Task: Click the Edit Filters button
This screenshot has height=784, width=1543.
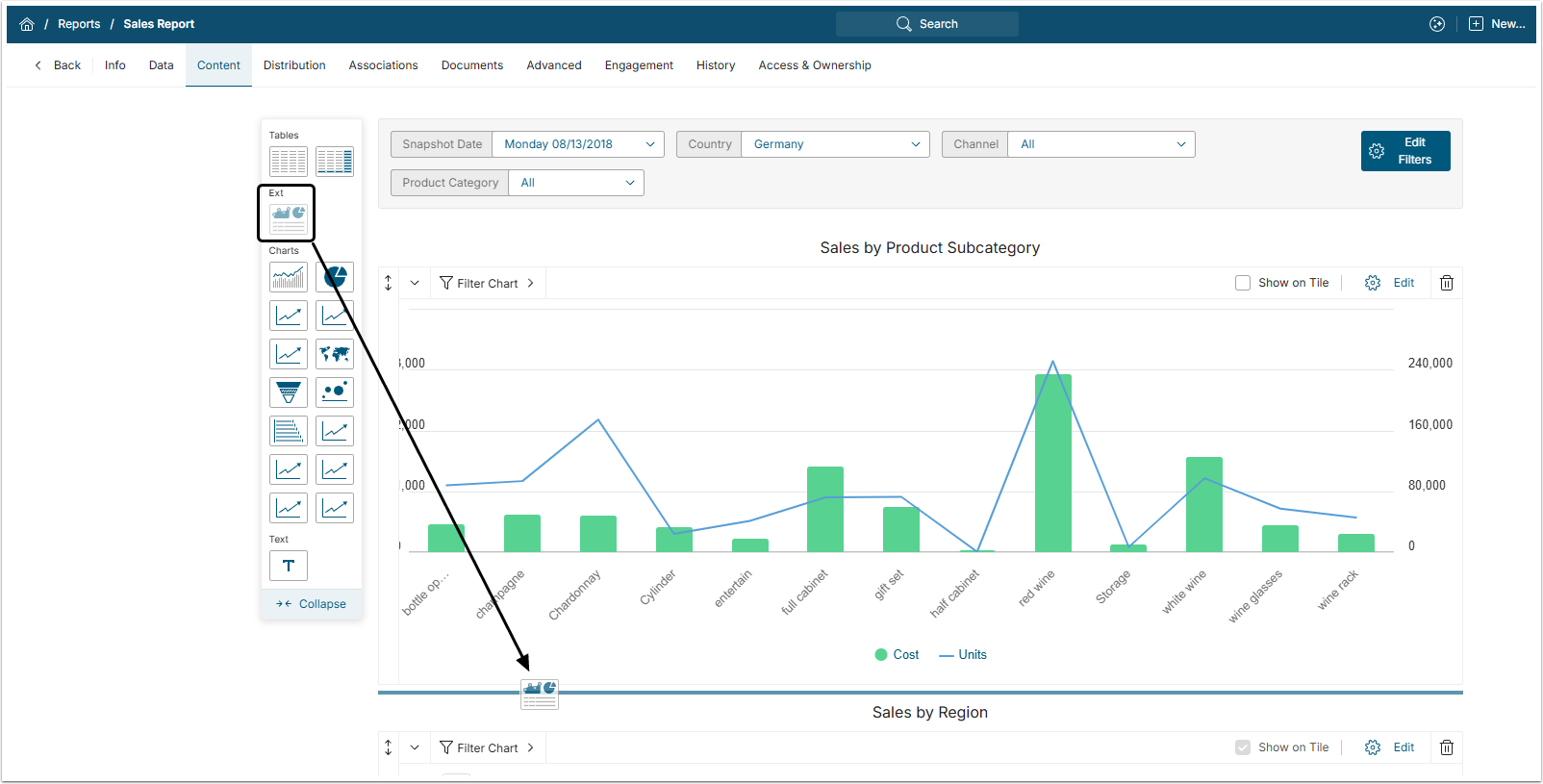Action: (1404, 151)
